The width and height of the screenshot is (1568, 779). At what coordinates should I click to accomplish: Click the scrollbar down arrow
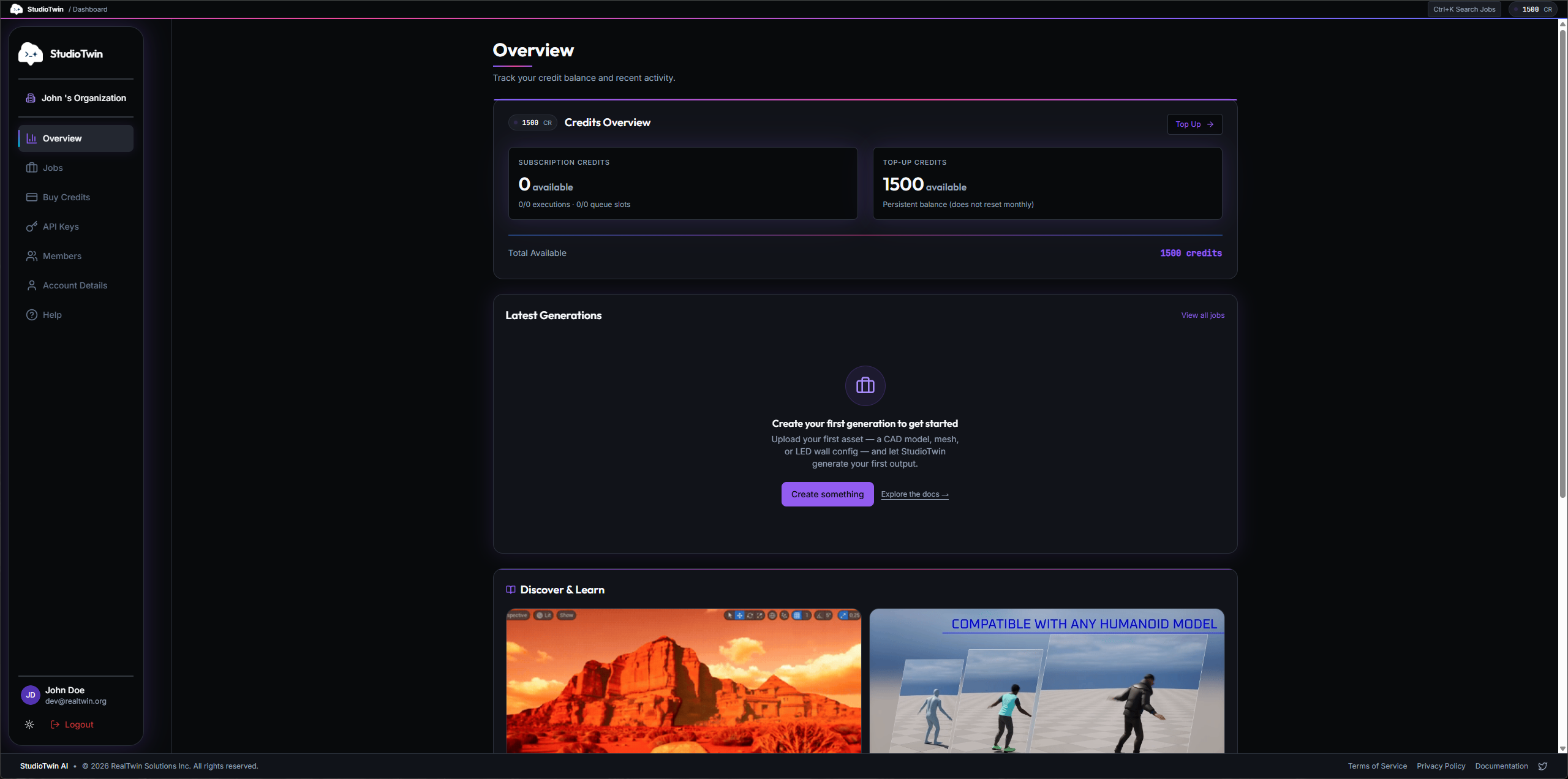click(x=1562, y=749)
